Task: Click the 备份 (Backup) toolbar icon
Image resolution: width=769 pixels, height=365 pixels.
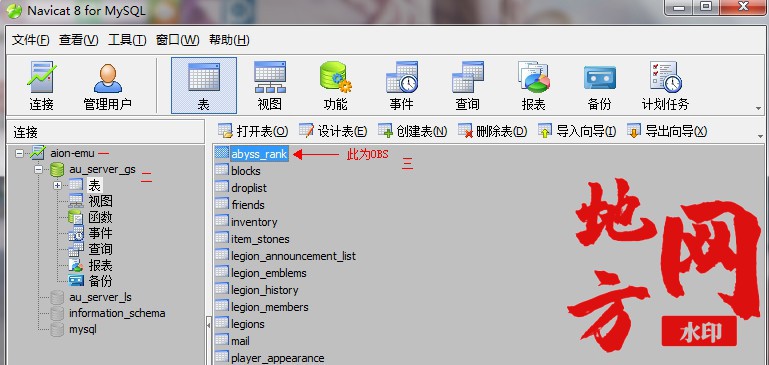Action: [599, 85]
